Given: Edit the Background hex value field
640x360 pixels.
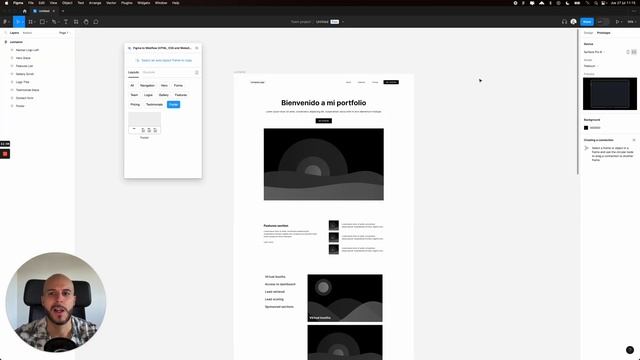Looking at the screenshot, I should 595,128.
